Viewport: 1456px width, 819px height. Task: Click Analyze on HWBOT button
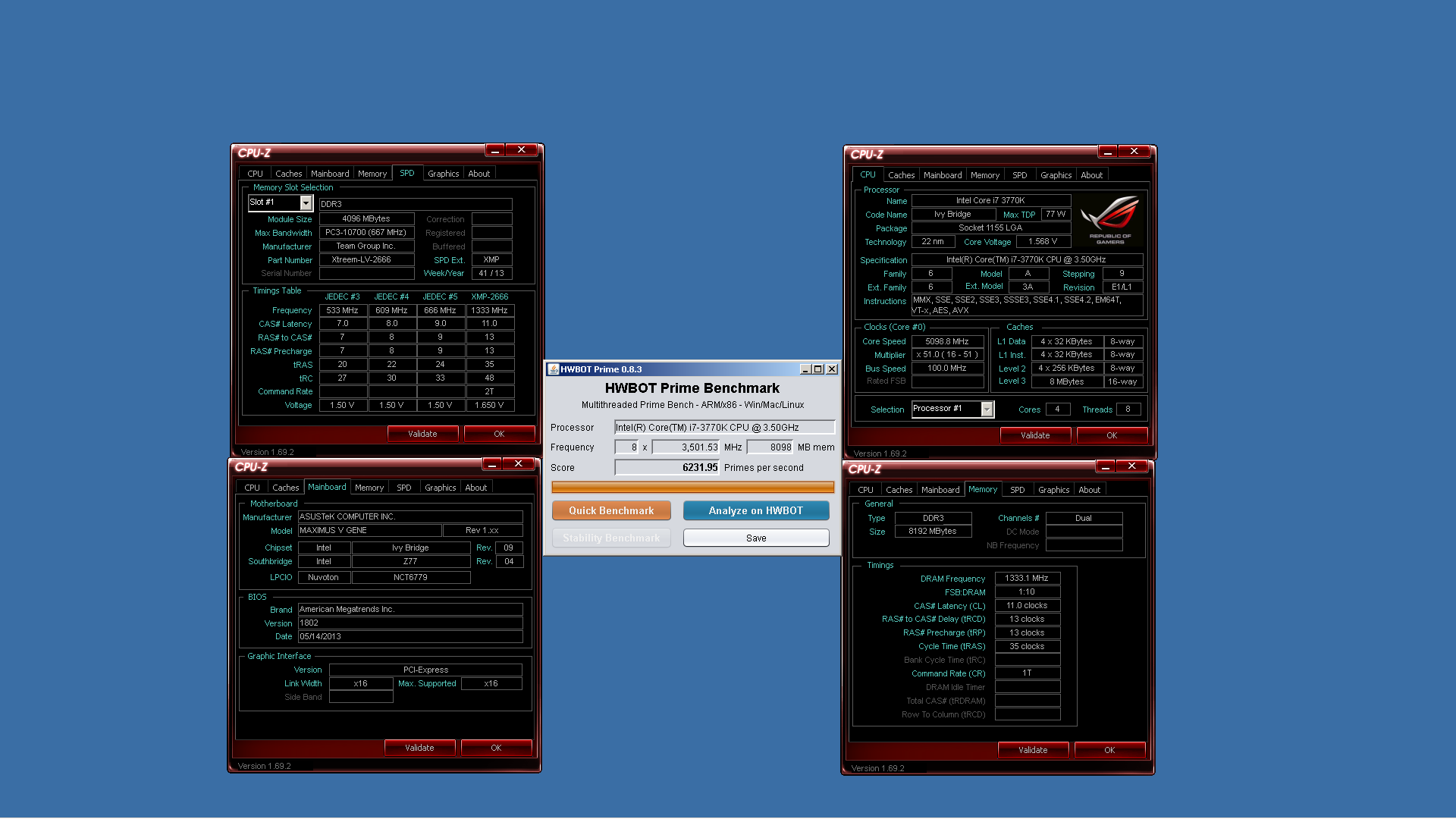756,510
